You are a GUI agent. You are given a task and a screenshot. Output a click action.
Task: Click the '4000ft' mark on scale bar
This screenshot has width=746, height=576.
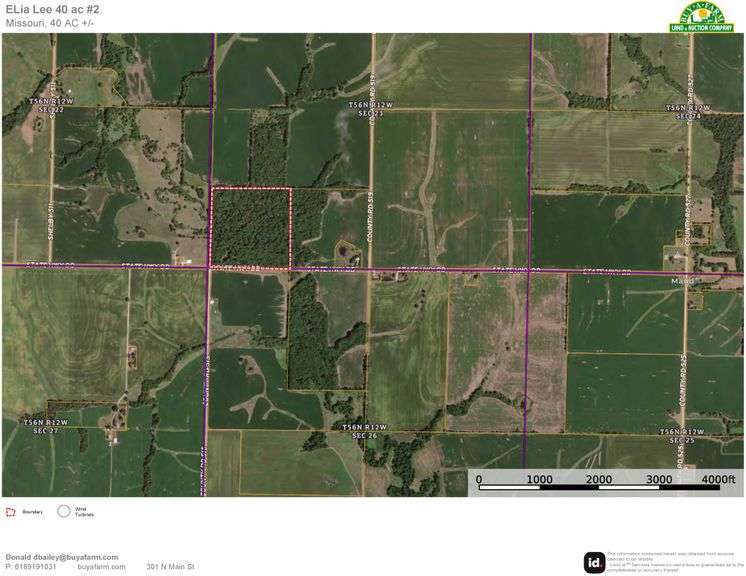(x=718, y=479)
